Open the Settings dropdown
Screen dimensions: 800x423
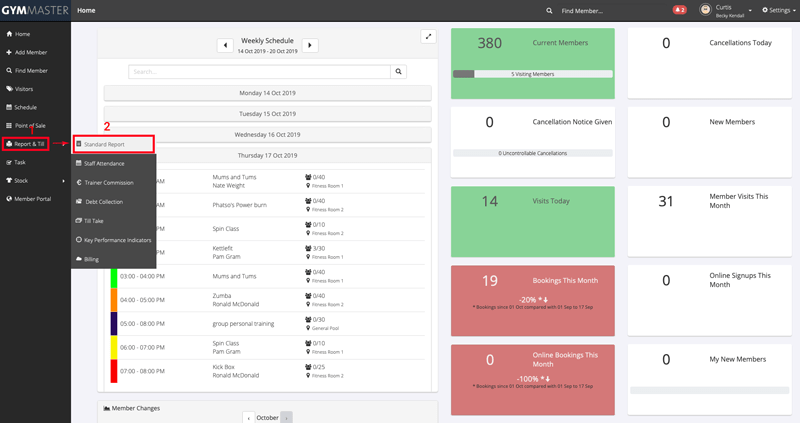[777, 10]
